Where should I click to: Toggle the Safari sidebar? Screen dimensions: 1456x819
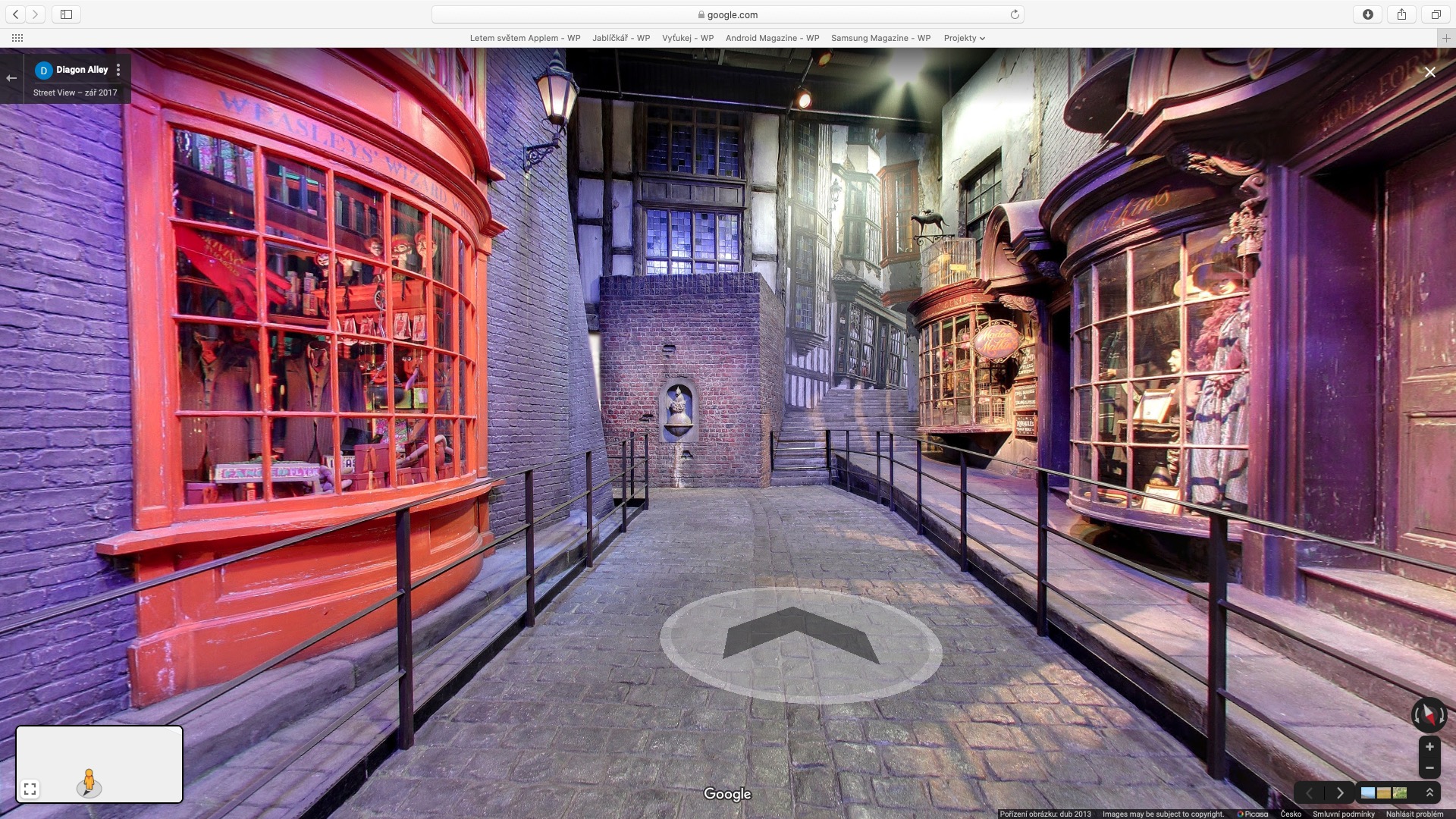tap(66, 14)
